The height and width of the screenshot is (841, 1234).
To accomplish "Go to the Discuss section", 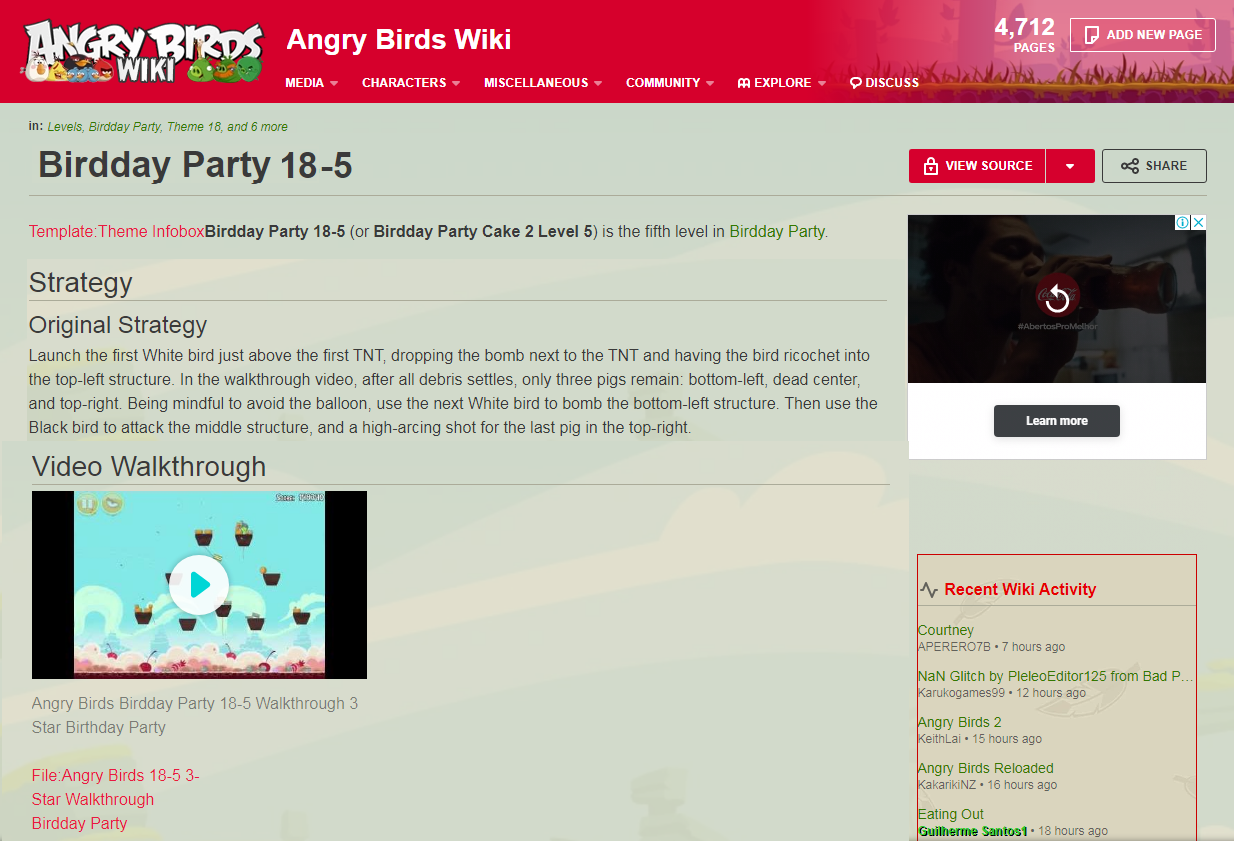I will click(884, 83).
